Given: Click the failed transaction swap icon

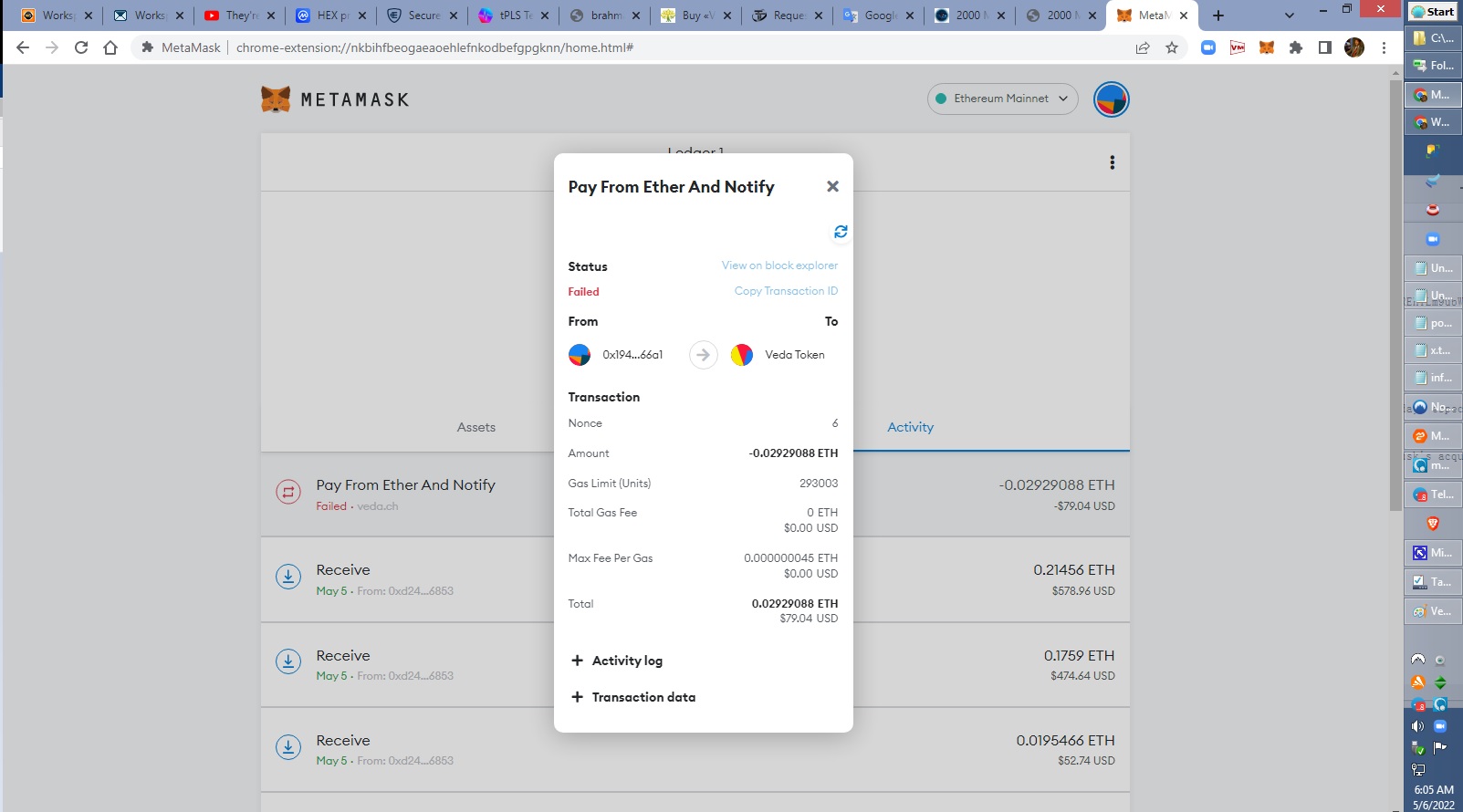Looking at the screenshot, I should 288,492.
